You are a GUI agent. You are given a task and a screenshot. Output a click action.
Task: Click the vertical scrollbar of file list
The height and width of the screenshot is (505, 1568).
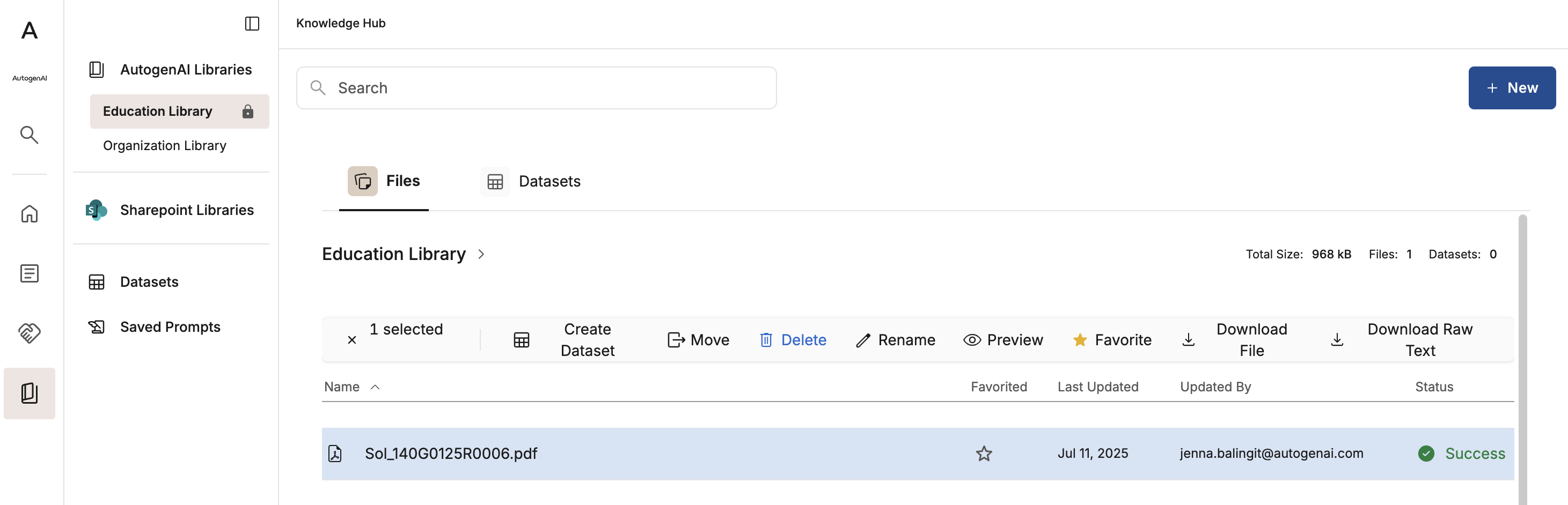click(1522, 359)
